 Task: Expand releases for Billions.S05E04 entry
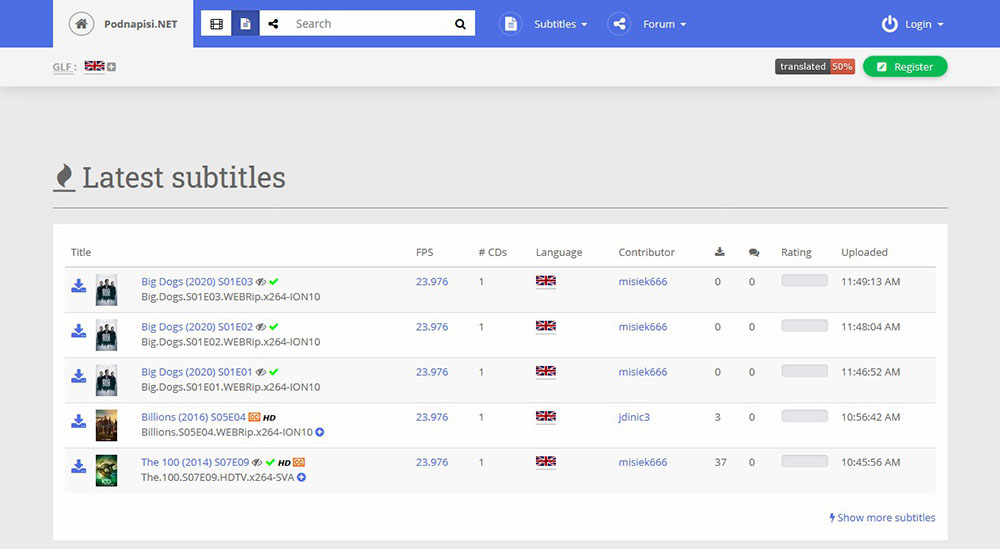click(320, 432)
